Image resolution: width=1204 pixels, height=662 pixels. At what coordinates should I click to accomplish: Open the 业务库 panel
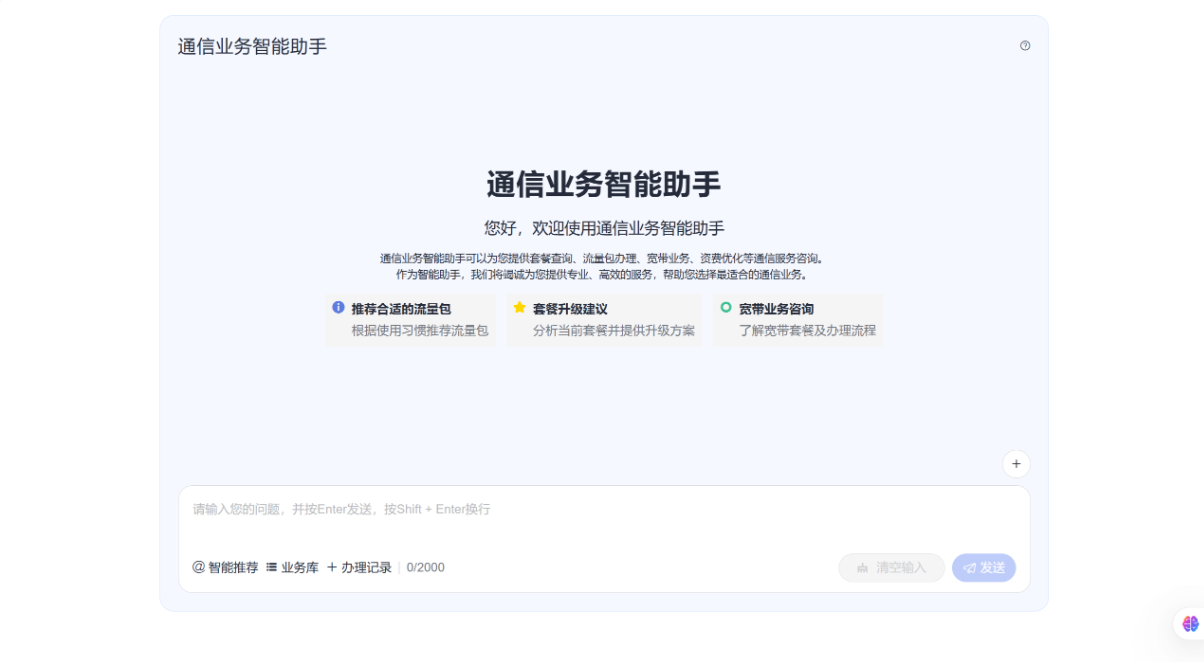tap(293, 567)
